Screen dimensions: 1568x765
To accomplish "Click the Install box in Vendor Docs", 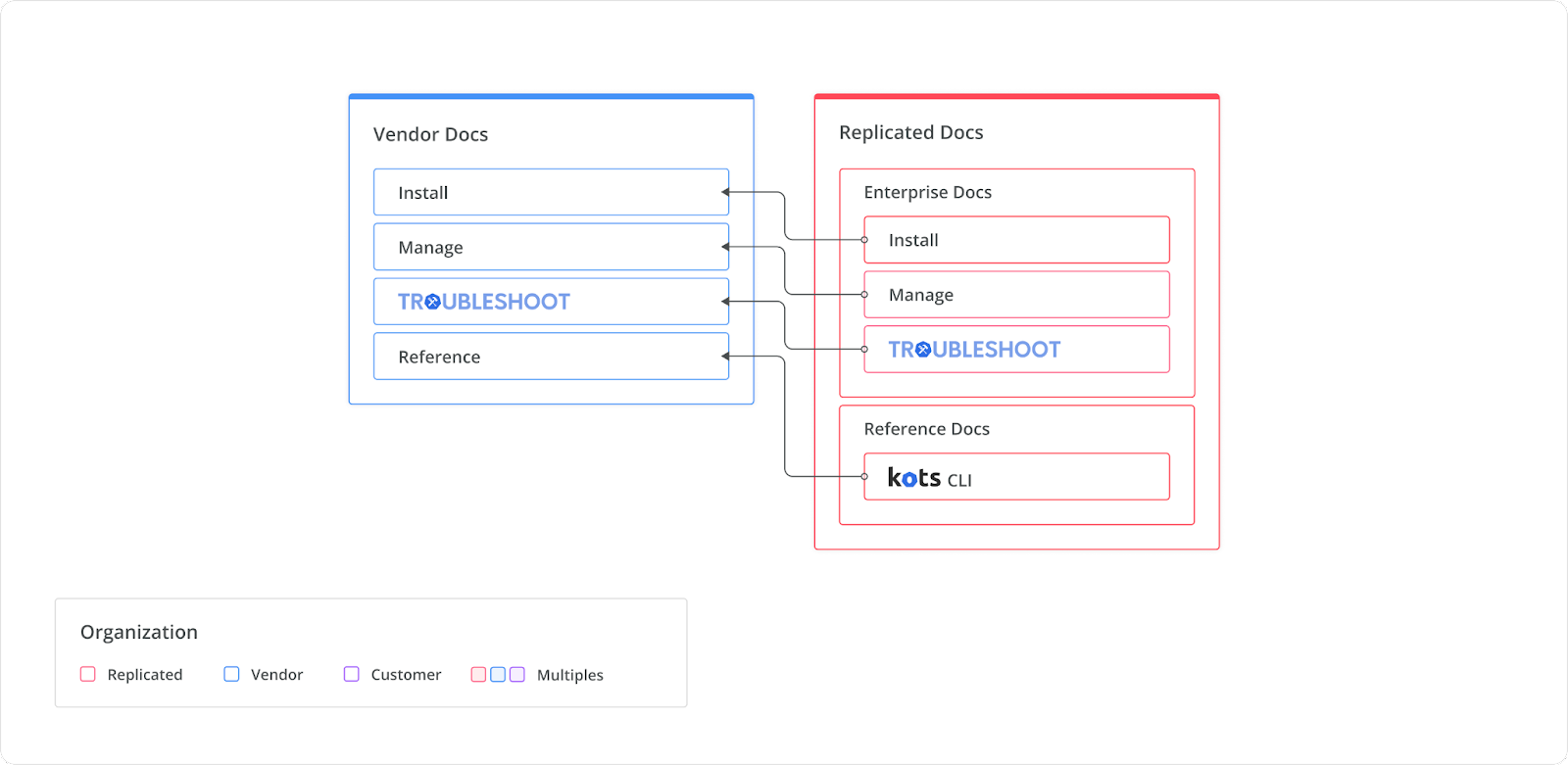I will [x=551, y=192].
